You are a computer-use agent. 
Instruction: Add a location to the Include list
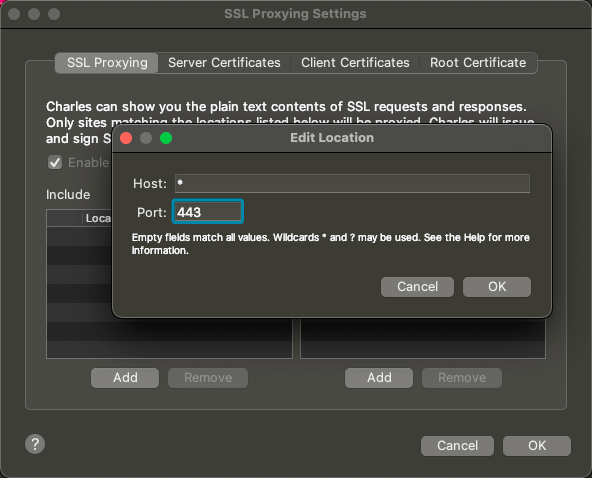coord(125,378)
